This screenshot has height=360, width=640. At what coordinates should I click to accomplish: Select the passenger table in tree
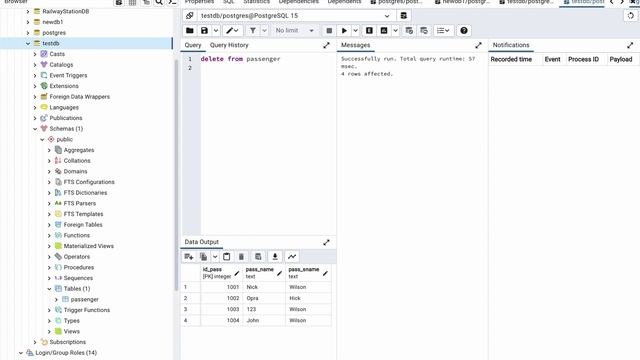pos(84,300)
